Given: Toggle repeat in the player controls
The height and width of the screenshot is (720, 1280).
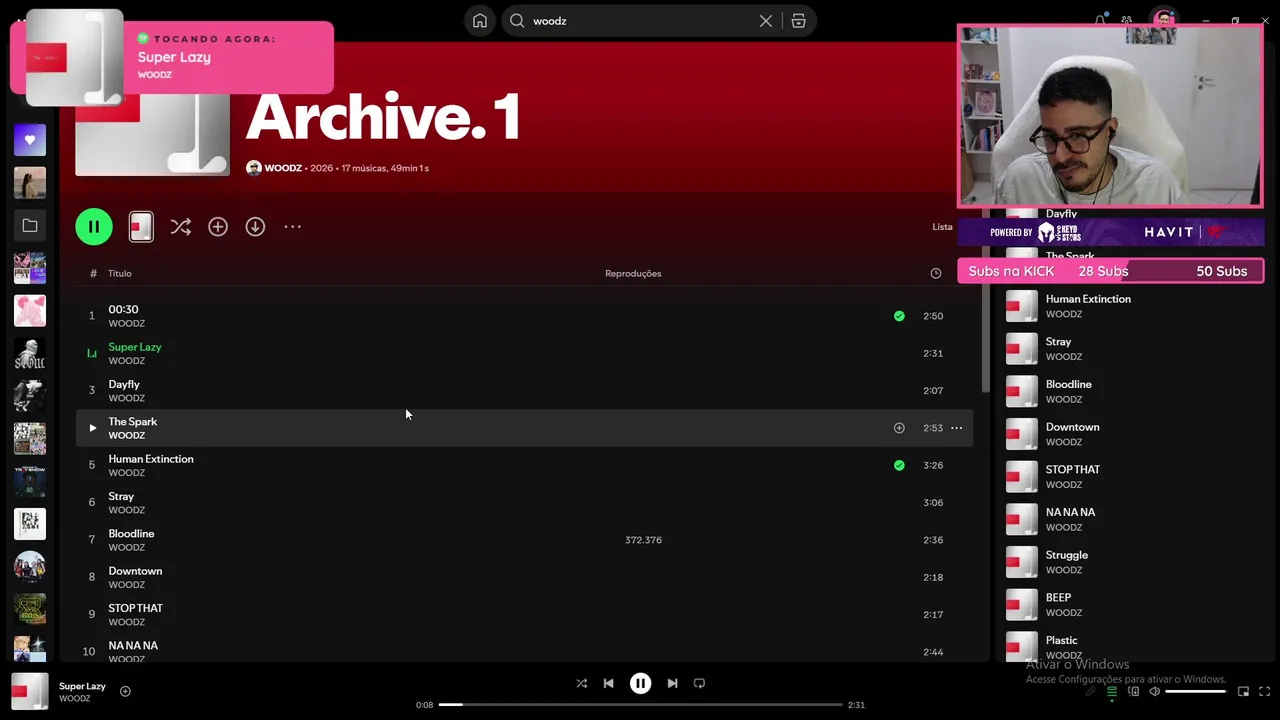Looking at the screenshot, I should pos(700,684).
